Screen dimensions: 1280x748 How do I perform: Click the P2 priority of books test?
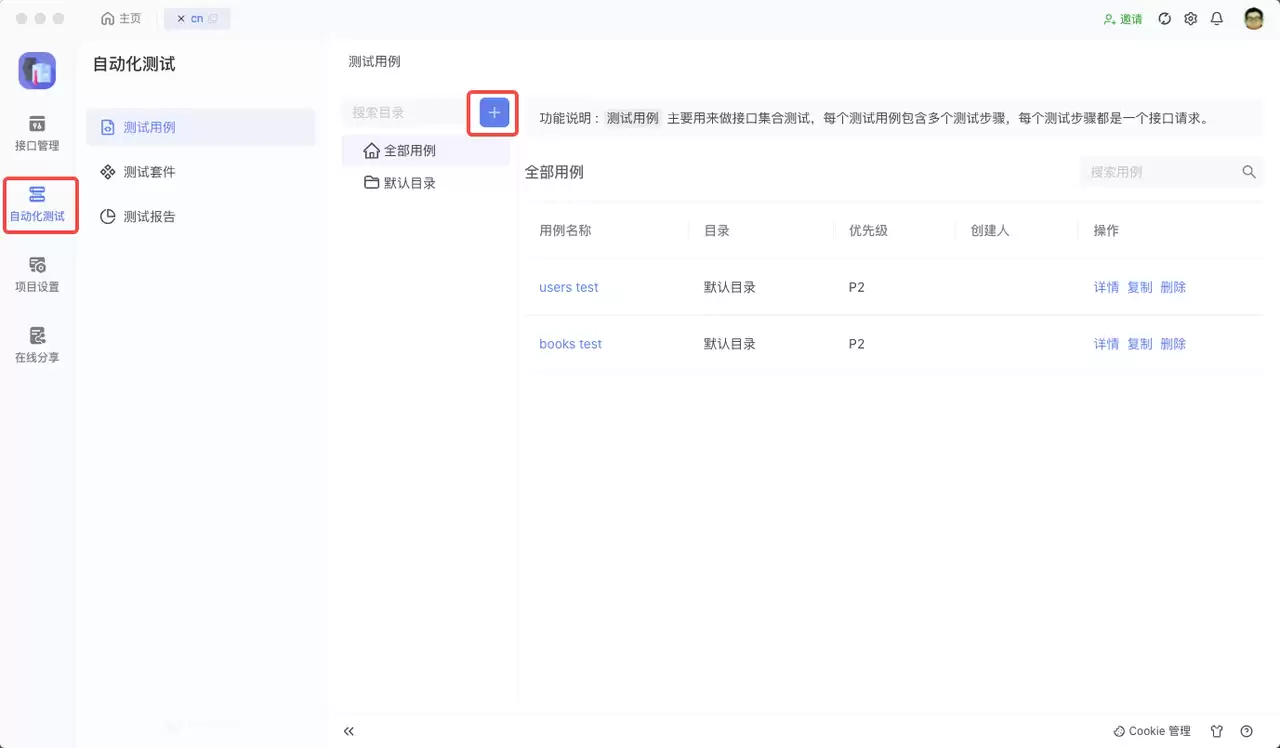(857, 344)
